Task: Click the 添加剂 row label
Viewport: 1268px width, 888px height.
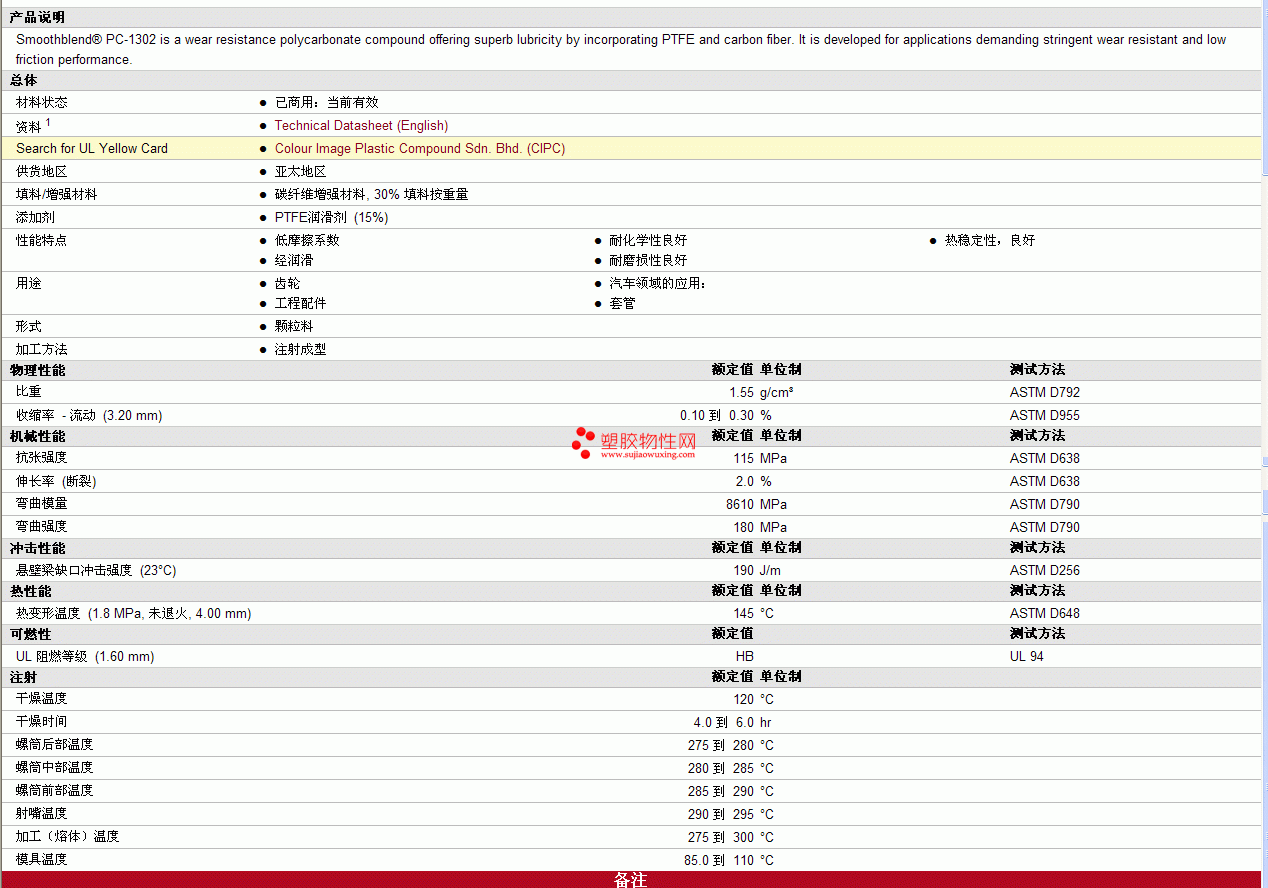Action: point(36,217)
